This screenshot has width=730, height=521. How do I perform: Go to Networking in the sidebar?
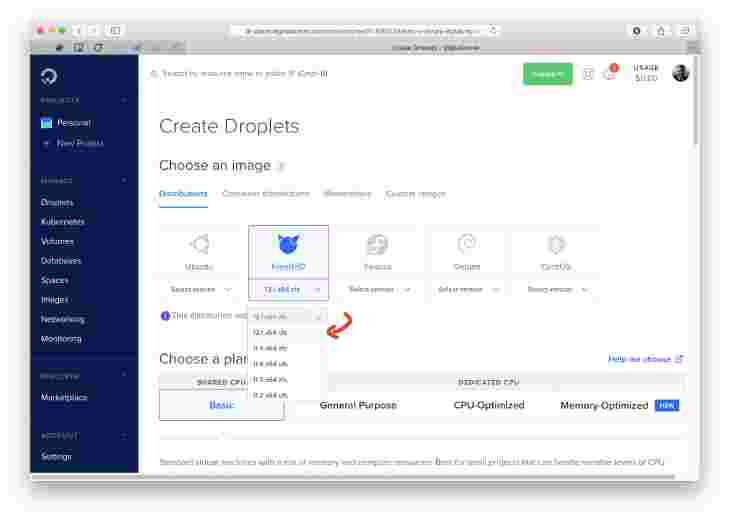[62, 319]
